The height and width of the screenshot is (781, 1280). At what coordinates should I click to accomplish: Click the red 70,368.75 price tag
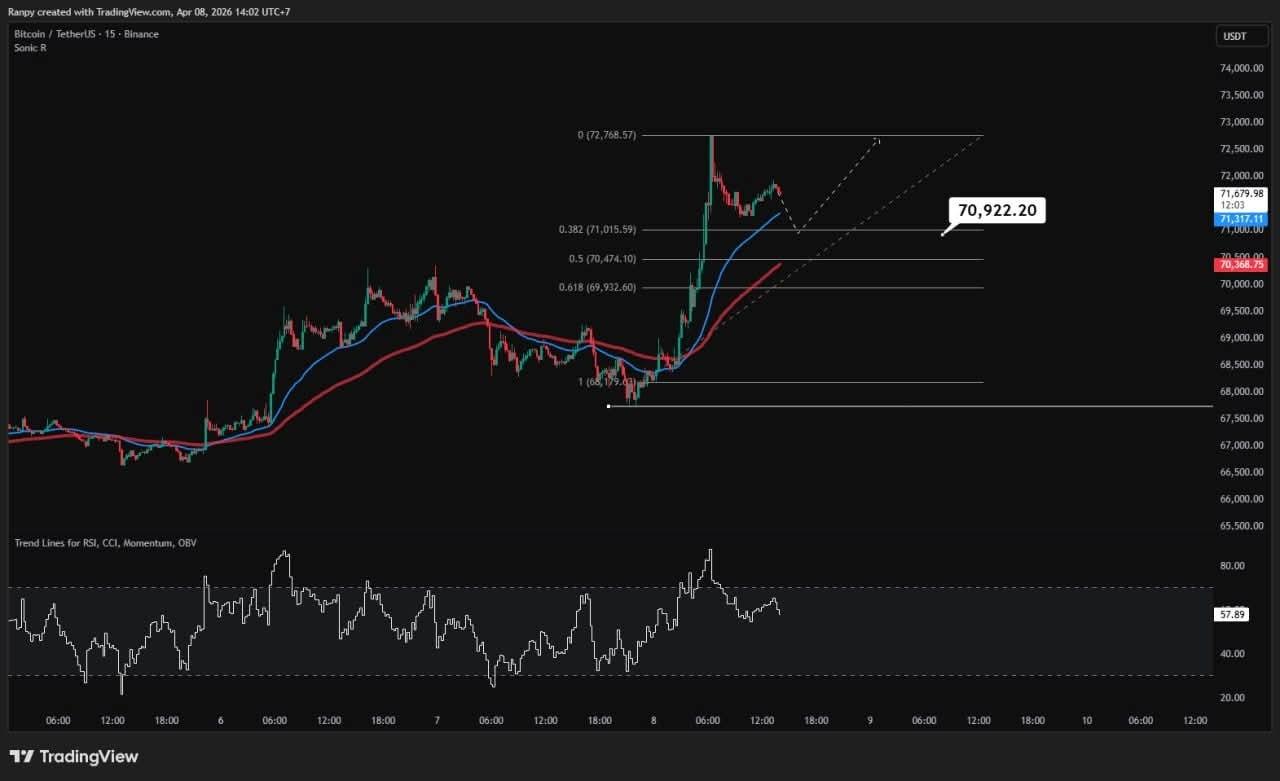[x=1241, y=264]
